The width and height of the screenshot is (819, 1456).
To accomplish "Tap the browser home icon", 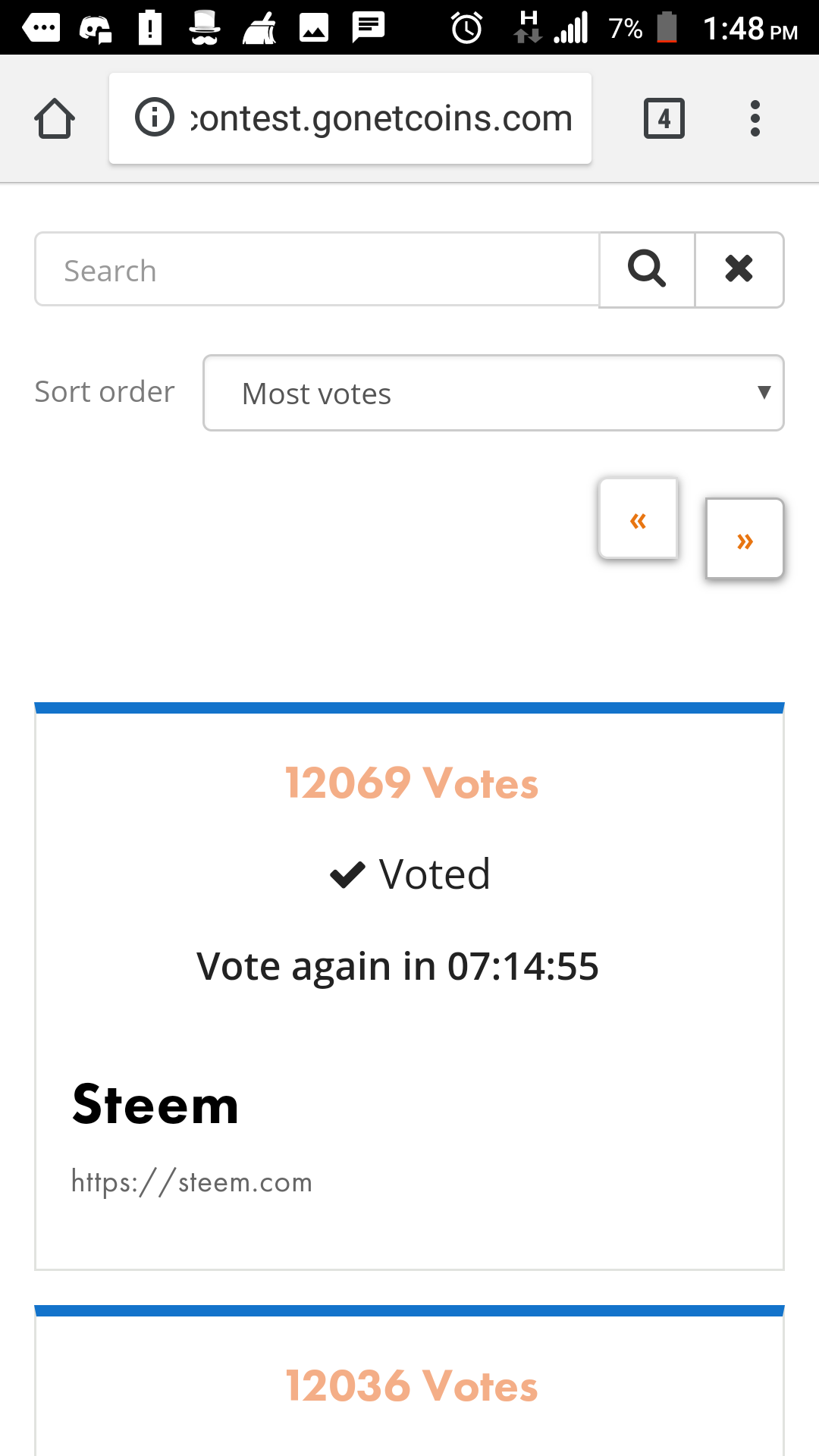I will 55,118.
